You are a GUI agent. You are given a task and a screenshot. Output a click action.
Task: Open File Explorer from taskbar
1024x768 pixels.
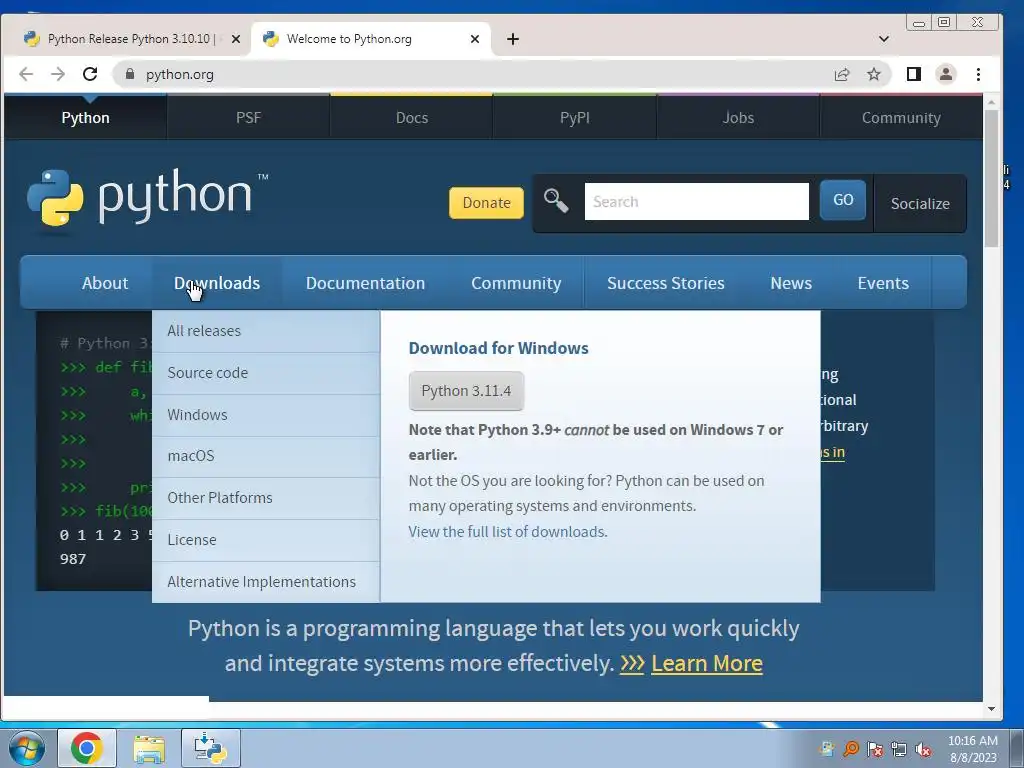[x=149, y=748]
